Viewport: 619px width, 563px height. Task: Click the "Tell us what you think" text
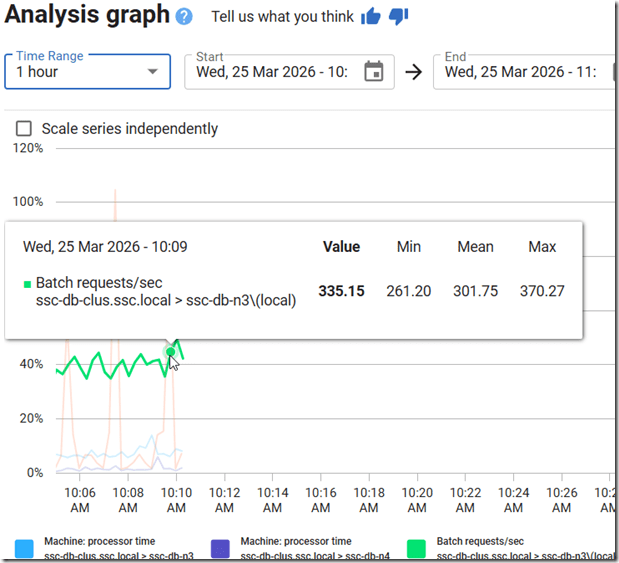pos(283,17)
